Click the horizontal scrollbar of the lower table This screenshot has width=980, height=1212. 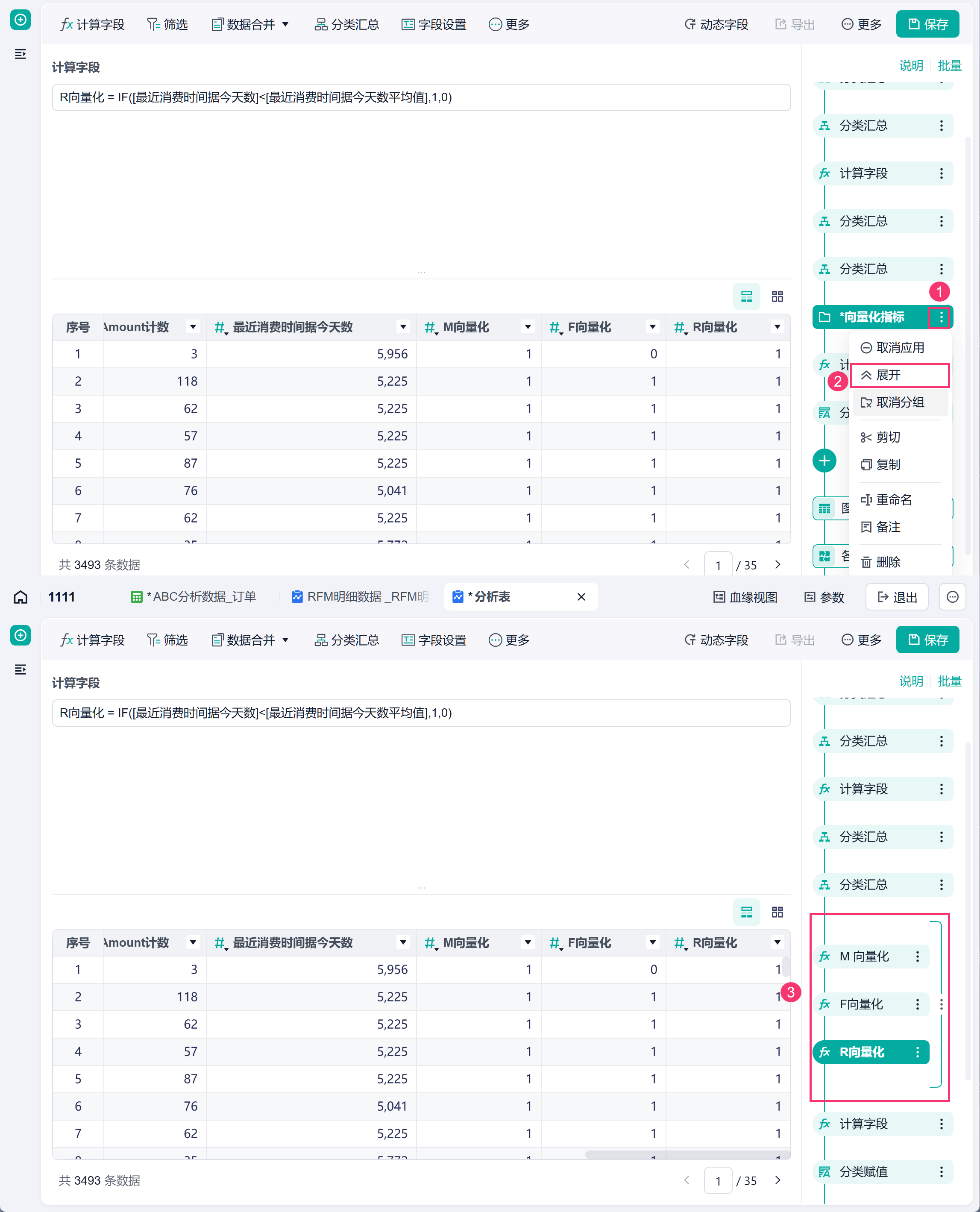point(688,1155)
